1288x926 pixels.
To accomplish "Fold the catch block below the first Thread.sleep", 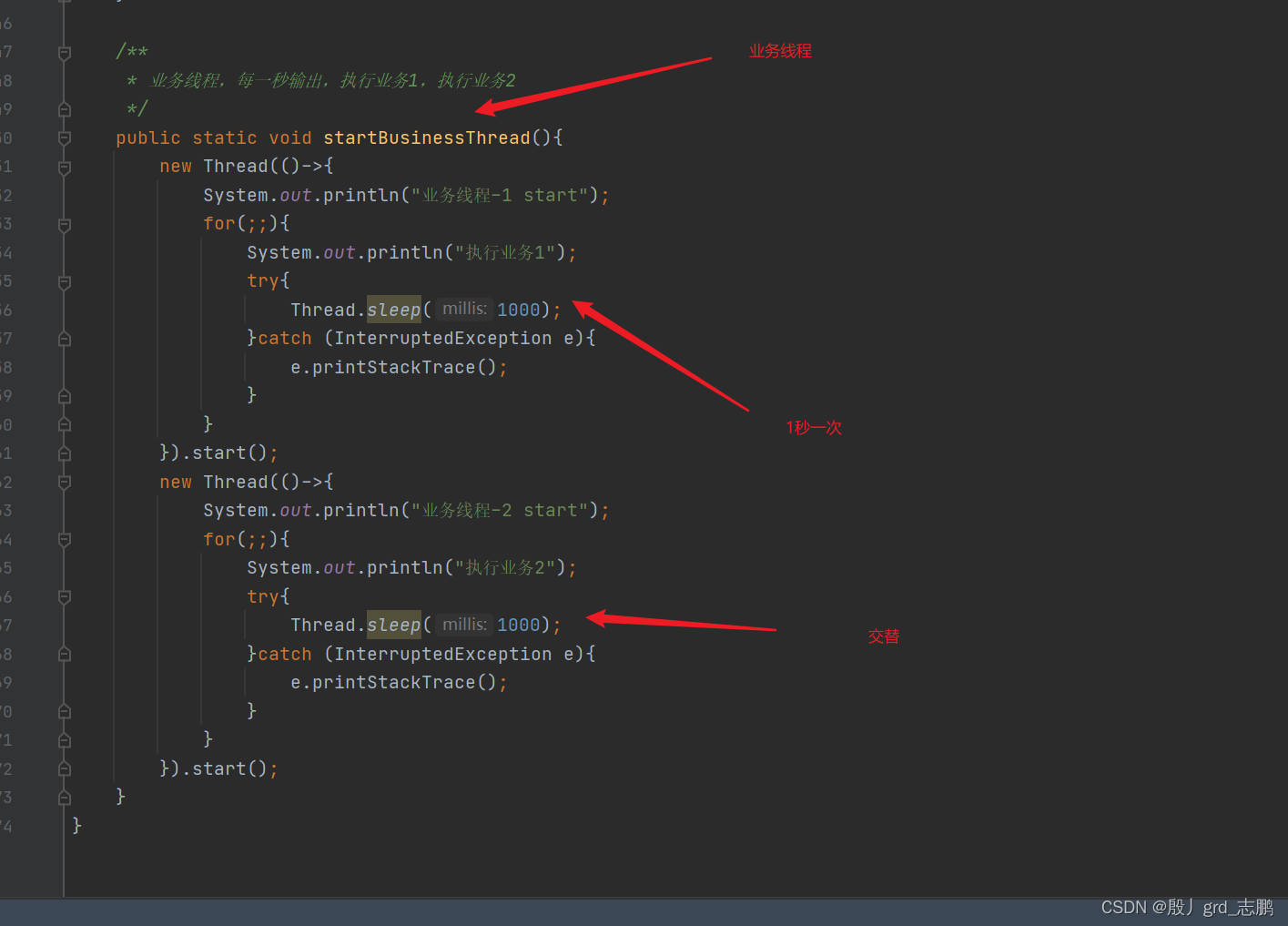I will pos(65,340).
